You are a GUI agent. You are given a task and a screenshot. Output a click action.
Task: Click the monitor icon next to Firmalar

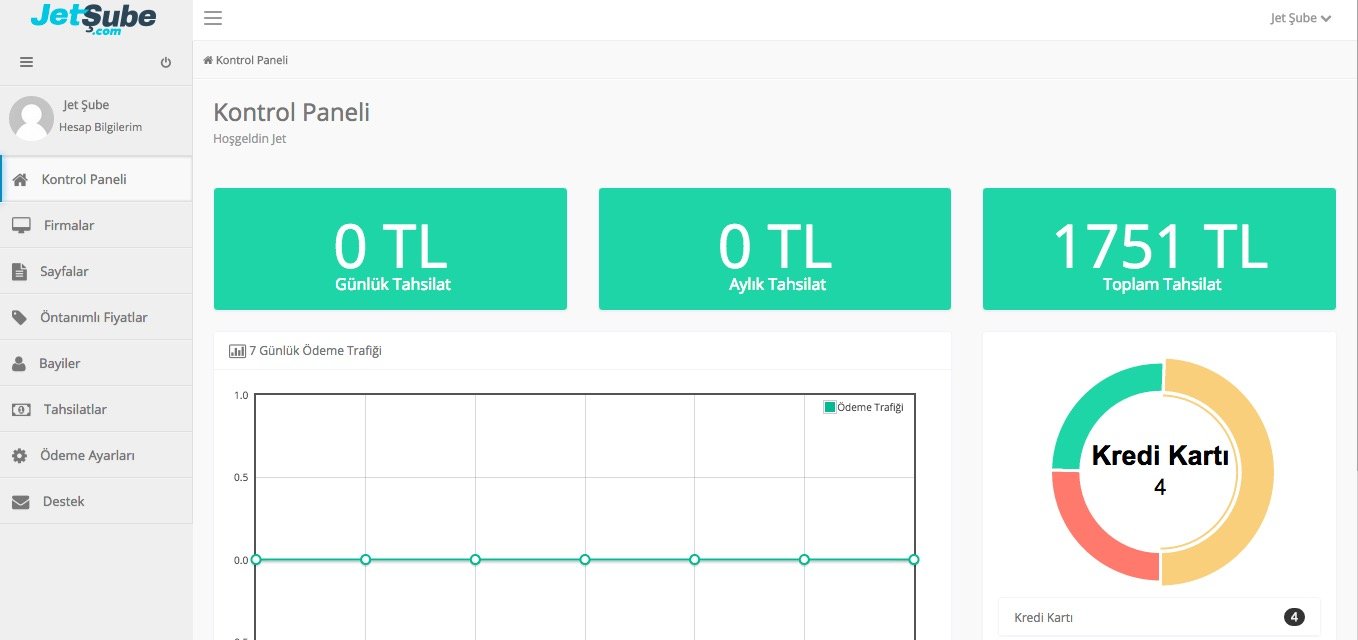[x=21, y=226]
